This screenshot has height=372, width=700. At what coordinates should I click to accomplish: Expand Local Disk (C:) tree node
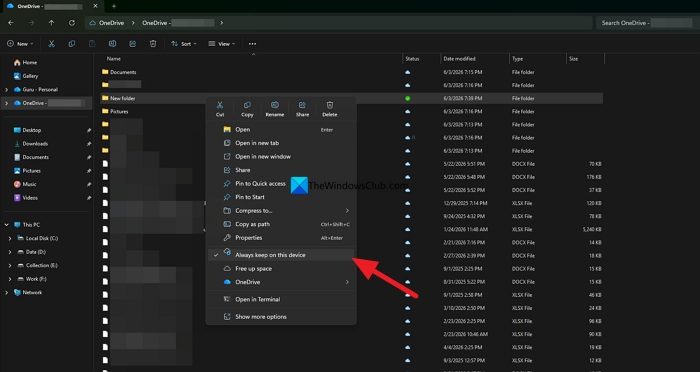pyautogui.click(x=10, y=238)
